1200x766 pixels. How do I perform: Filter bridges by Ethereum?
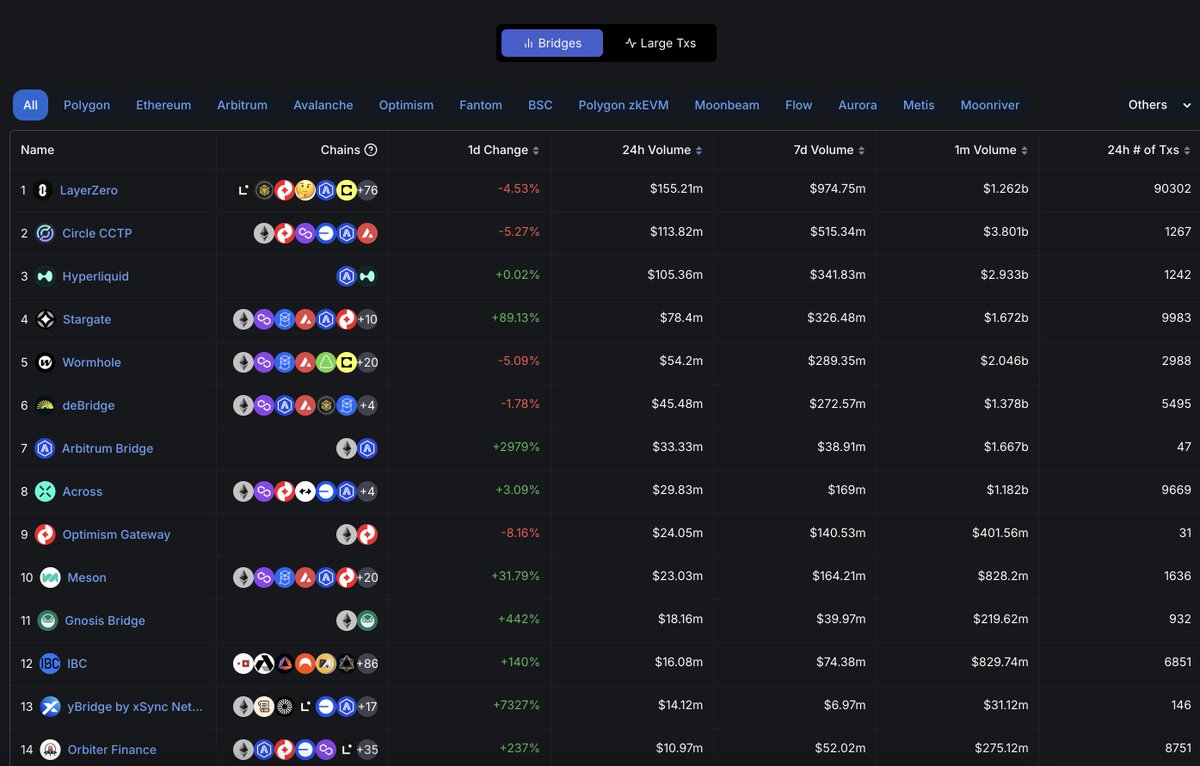[163, 105]
